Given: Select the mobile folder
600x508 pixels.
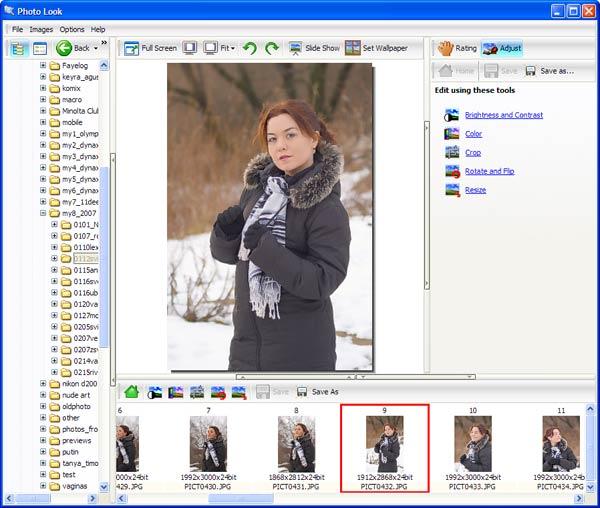Looking at the screenshot, I should tap(72, 122).
